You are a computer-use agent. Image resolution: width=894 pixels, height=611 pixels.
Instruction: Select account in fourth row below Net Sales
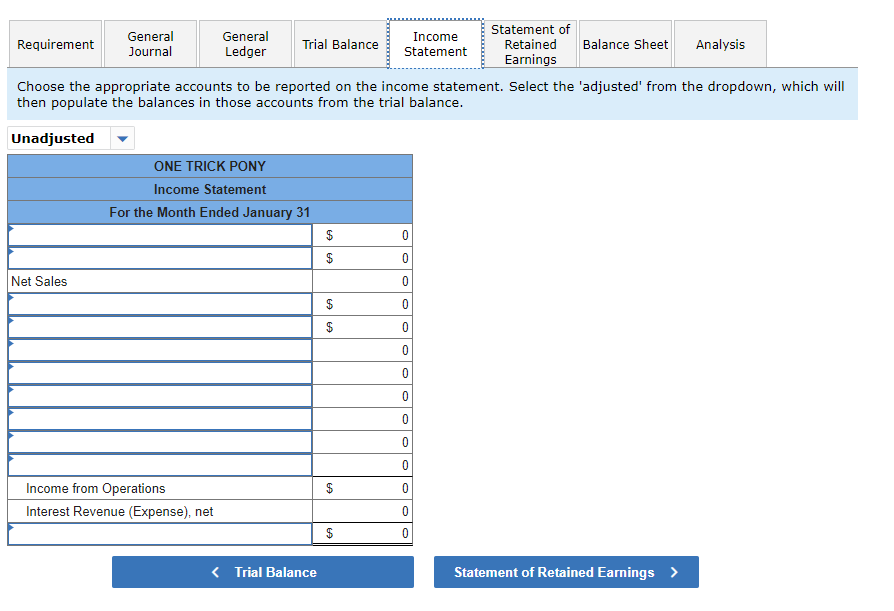pos(160,373)
